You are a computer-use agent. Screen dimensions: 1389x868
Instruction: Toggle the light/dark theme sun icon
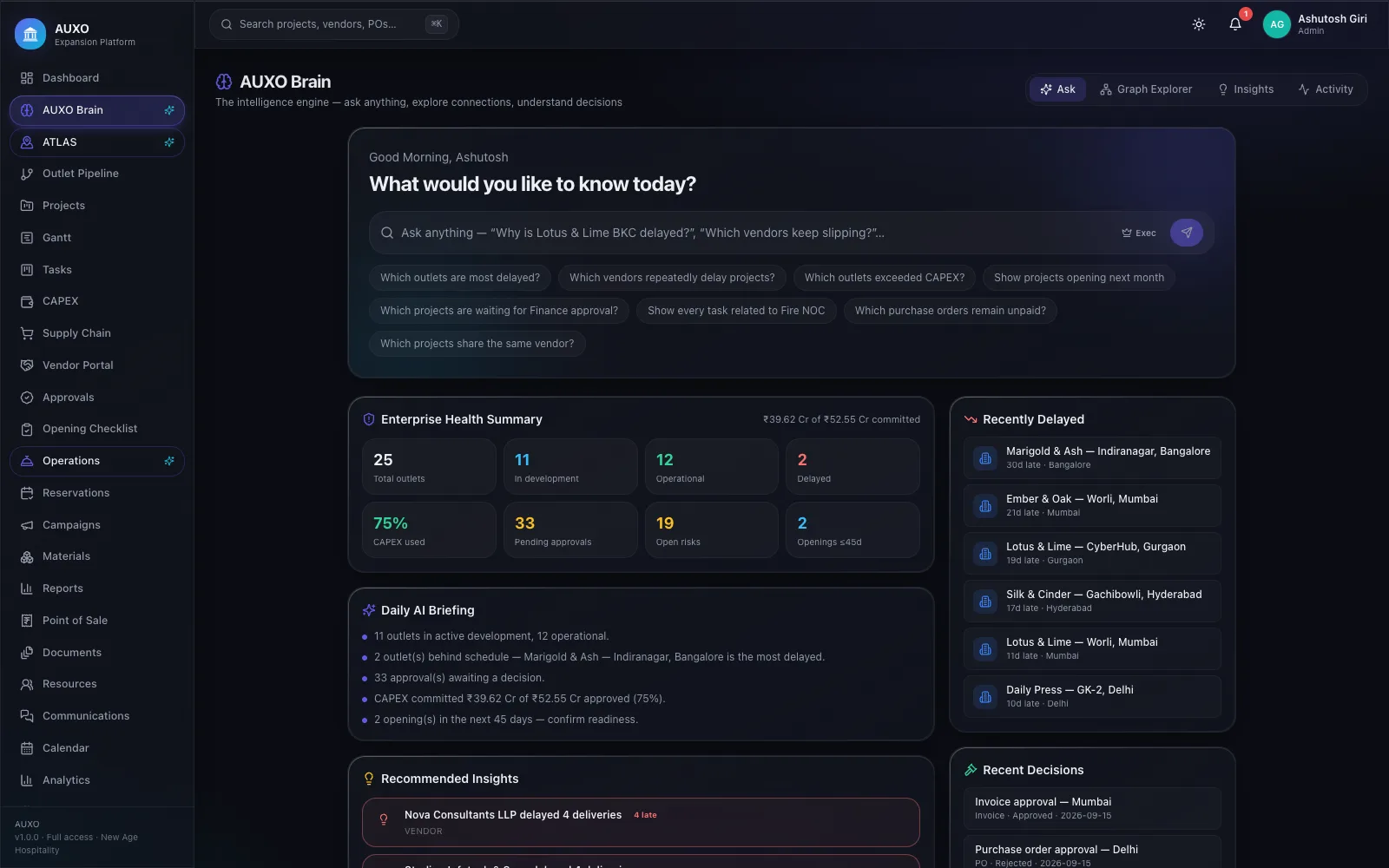1199,24
